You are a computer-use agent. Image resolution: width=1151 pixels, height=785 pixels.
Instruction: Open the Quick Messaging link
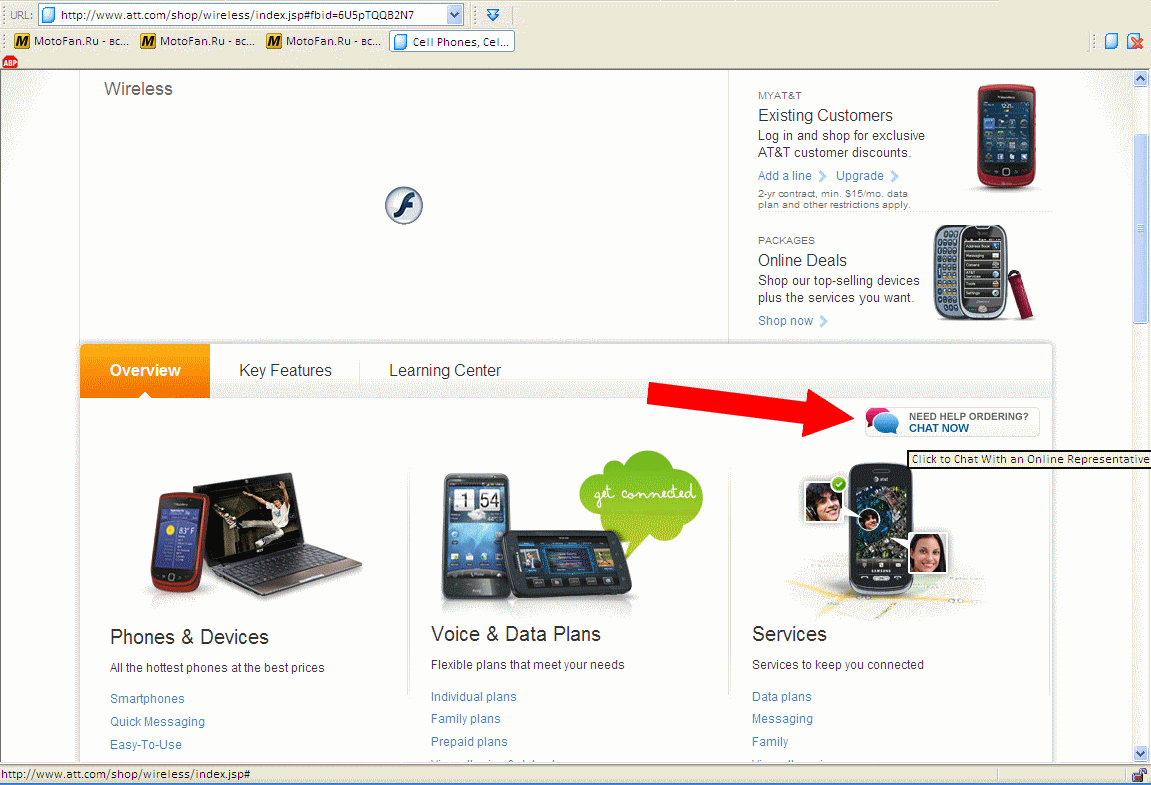click(157, 722)
